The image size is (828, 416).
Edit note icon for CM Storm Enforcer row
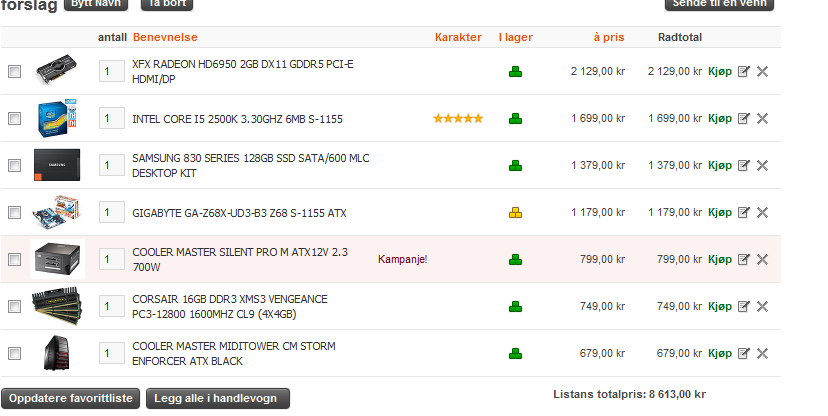coord(744,353)
